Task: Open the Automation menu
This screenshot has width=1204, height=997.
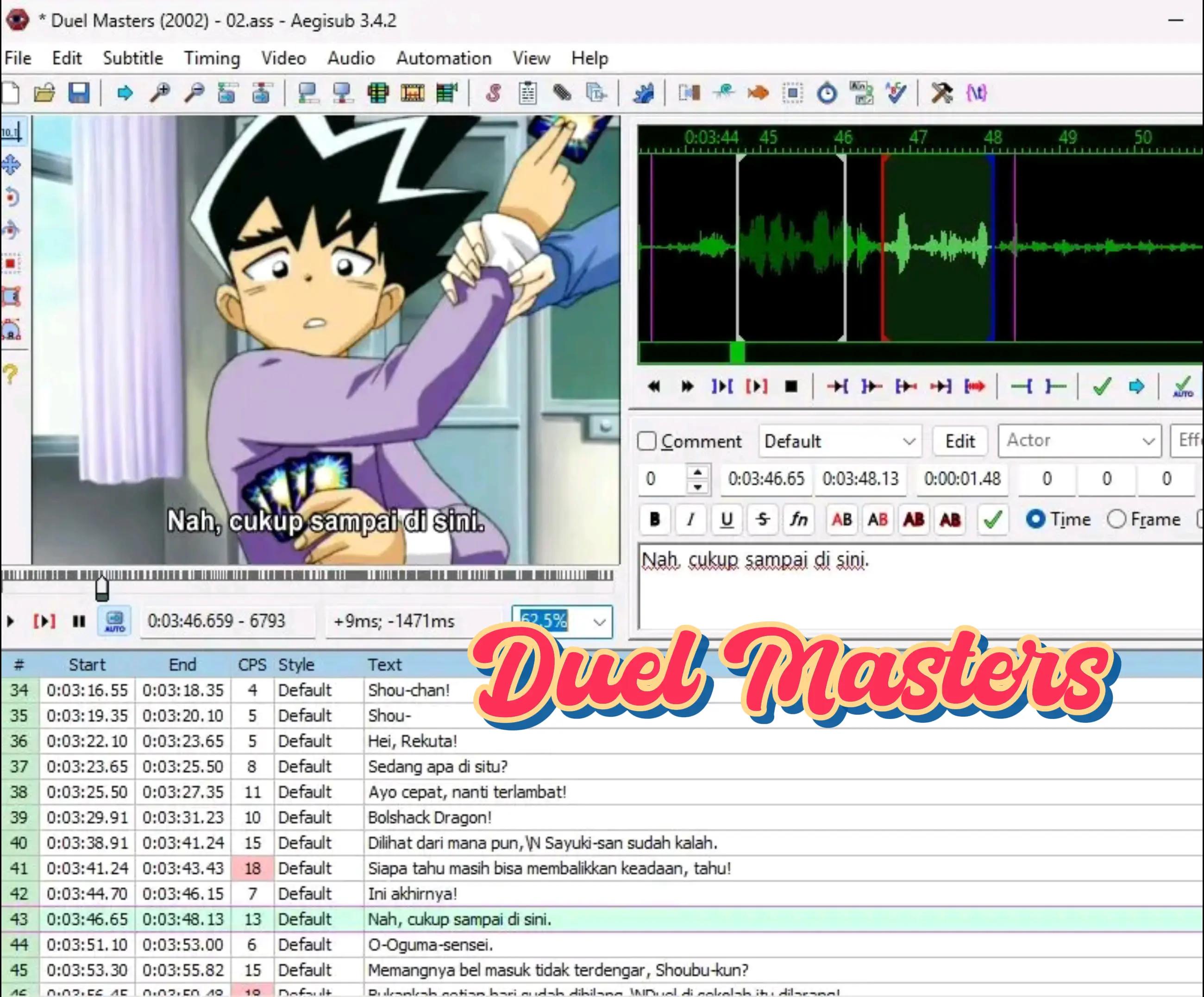Action: [444, 58]
